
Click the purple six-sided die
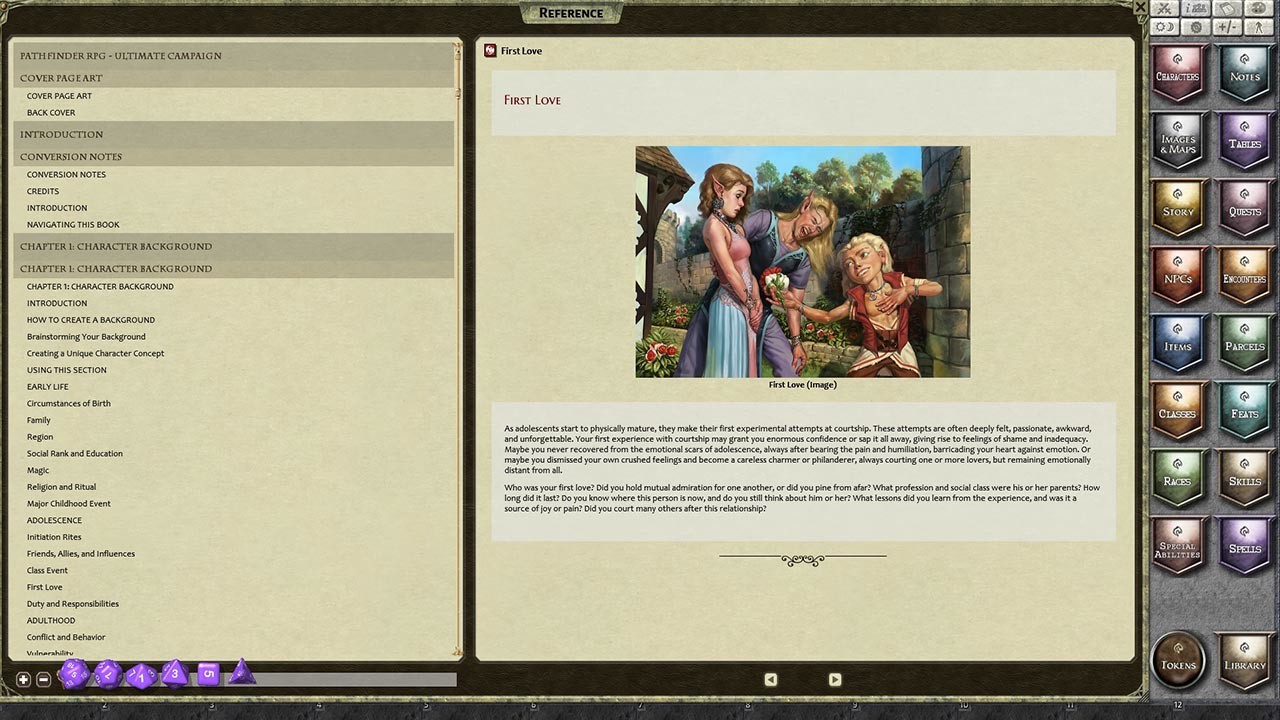click(208, 674)
